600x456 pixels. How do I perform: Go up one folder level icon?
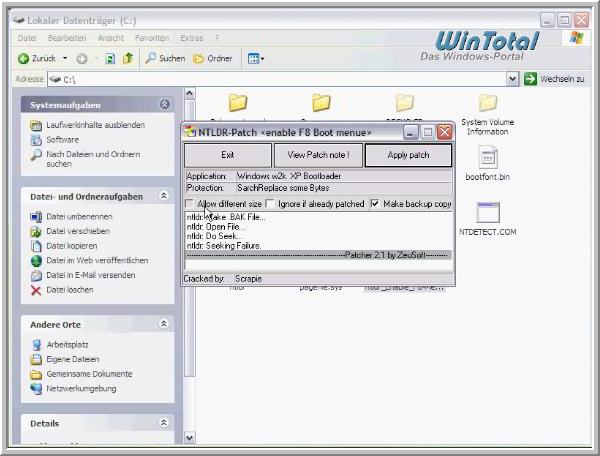(x=128, y=58)
